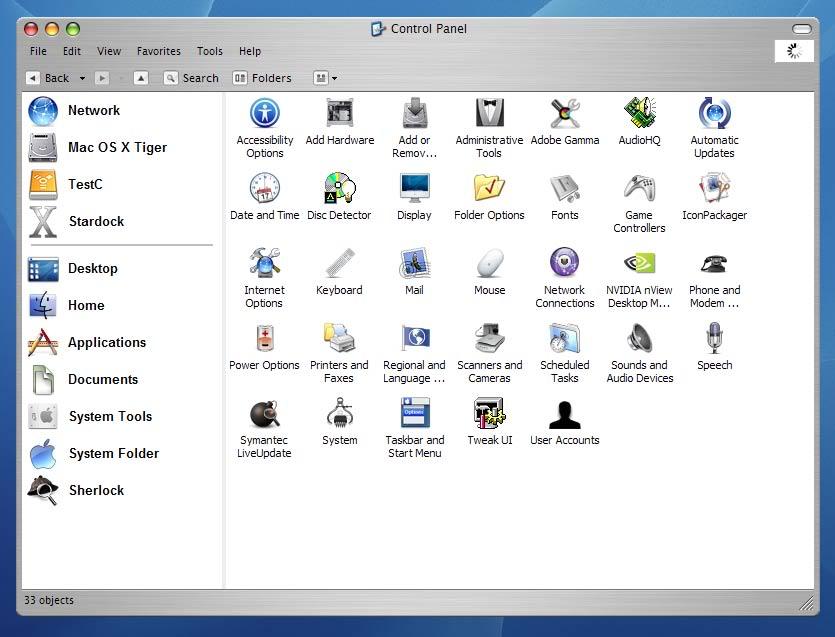Open the Tools menu
835x637 pixels.
coord(210,51)
